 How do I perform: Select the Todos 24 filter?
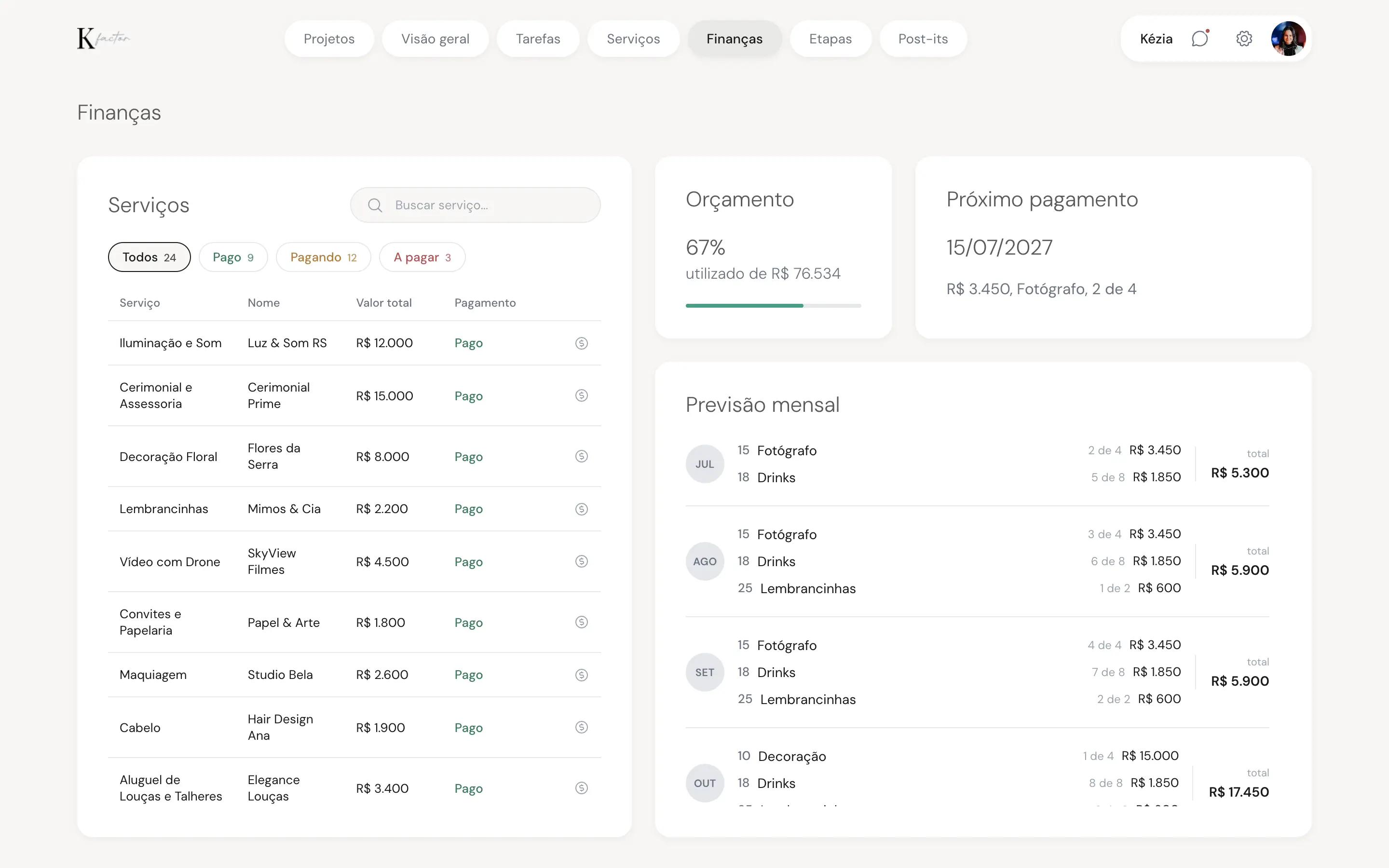tap(149, 257)
